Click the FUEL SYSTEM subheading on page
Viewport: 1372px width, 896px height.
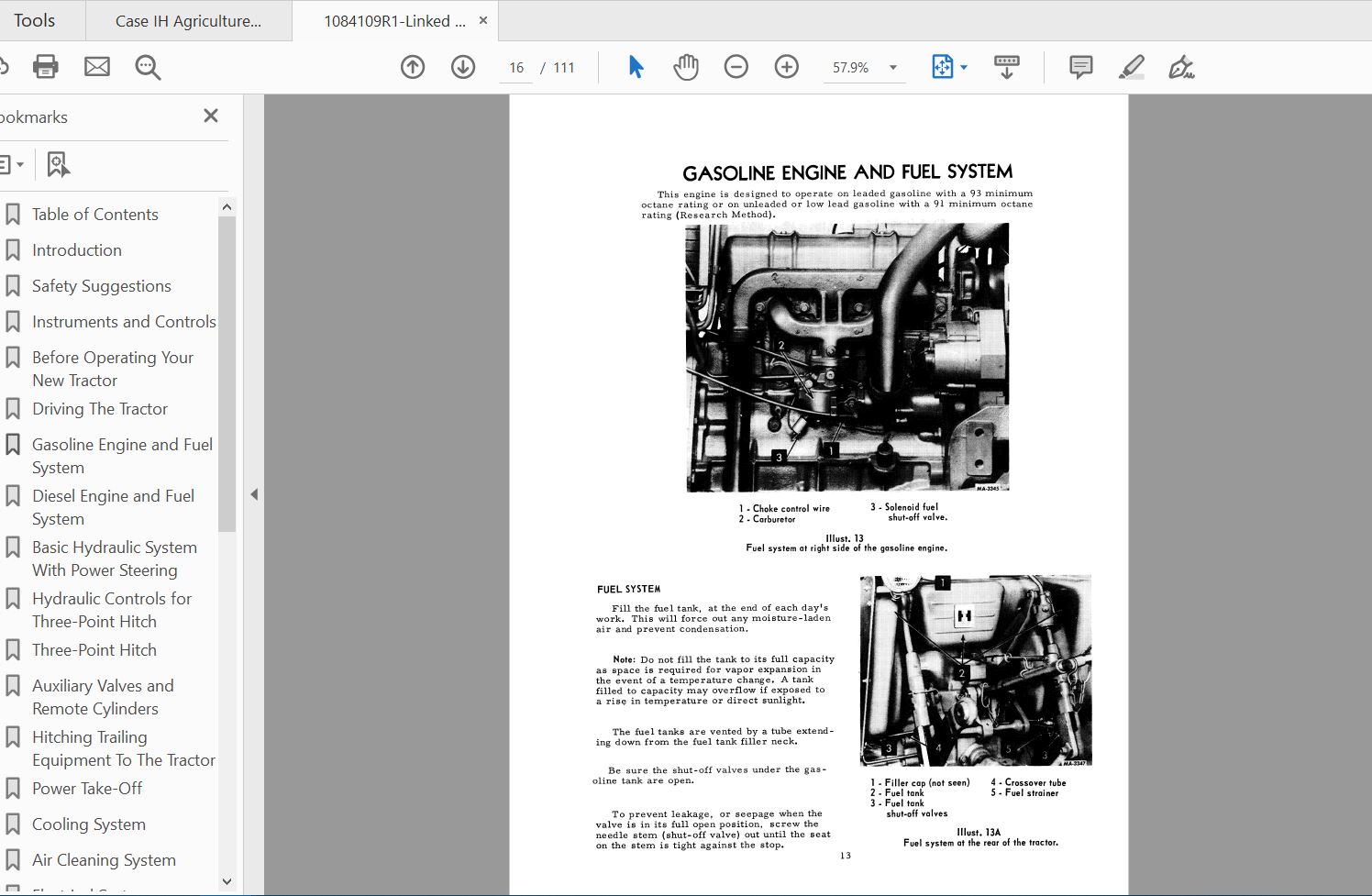[x=628, y=589]
